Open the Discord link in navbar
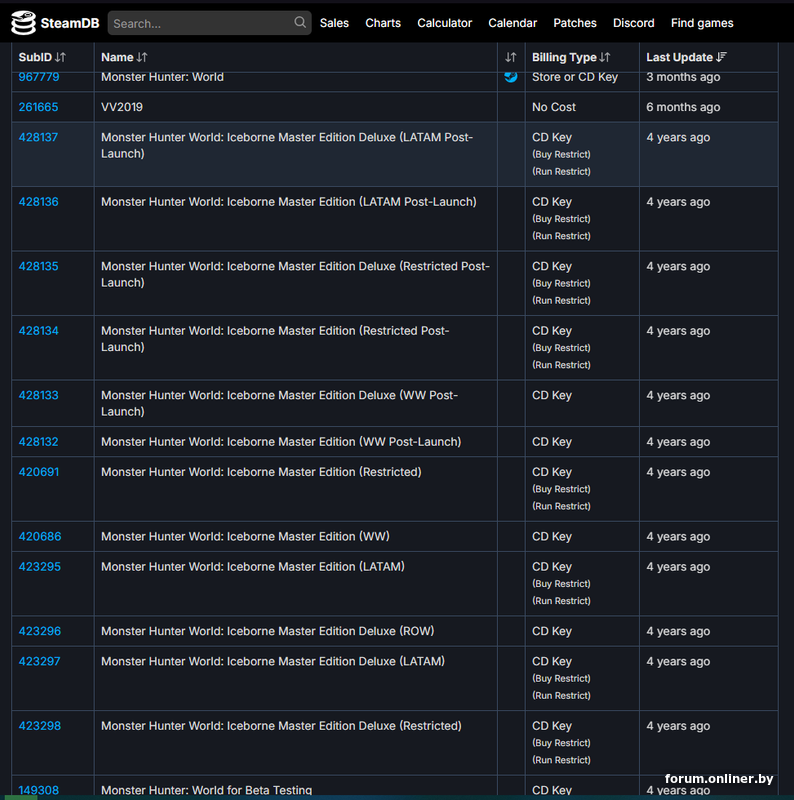Screen dimensions: 794x800 click(x=634, y=23)
